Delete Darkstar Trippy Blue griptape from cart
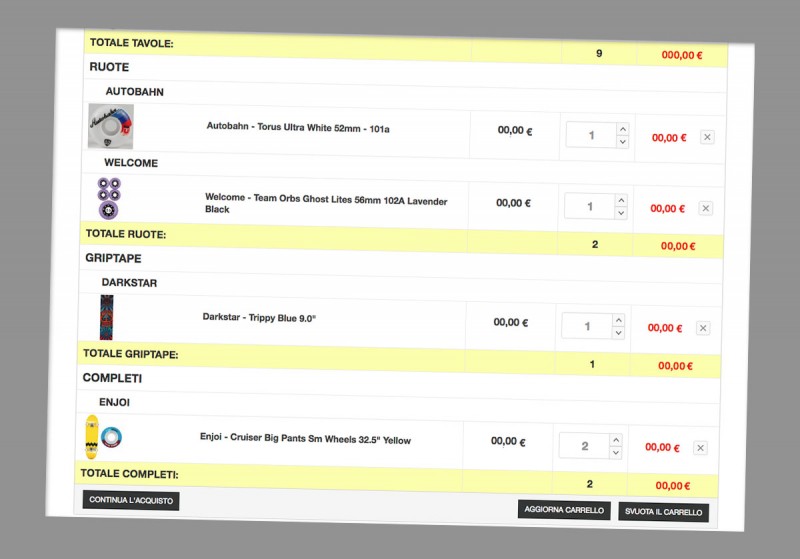 703,328
